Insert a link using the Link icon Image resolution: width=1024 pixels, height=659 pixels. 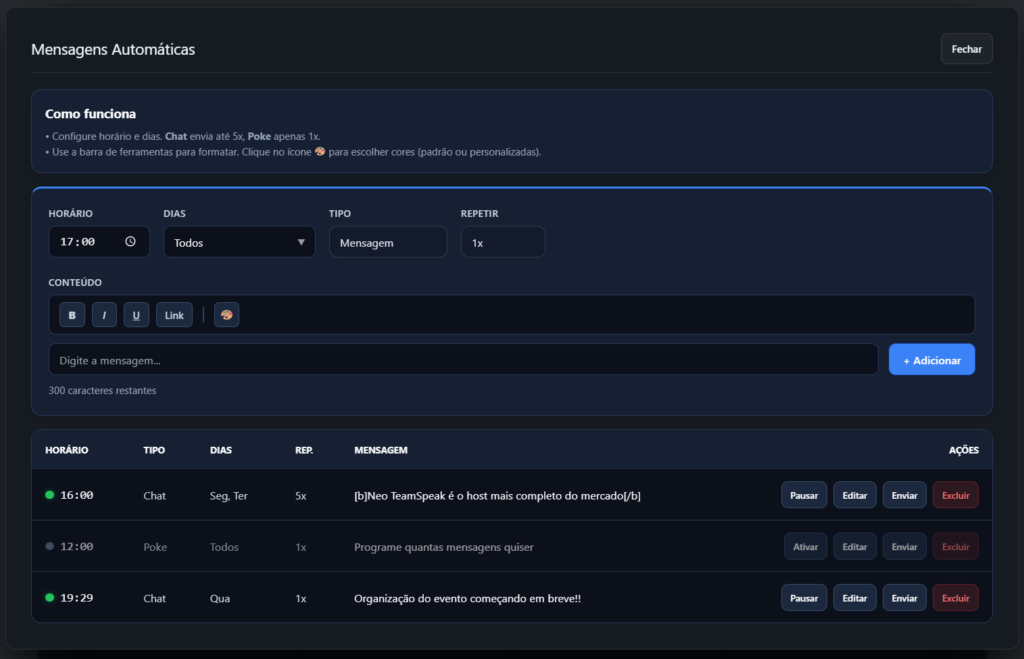tap(174, 314)
